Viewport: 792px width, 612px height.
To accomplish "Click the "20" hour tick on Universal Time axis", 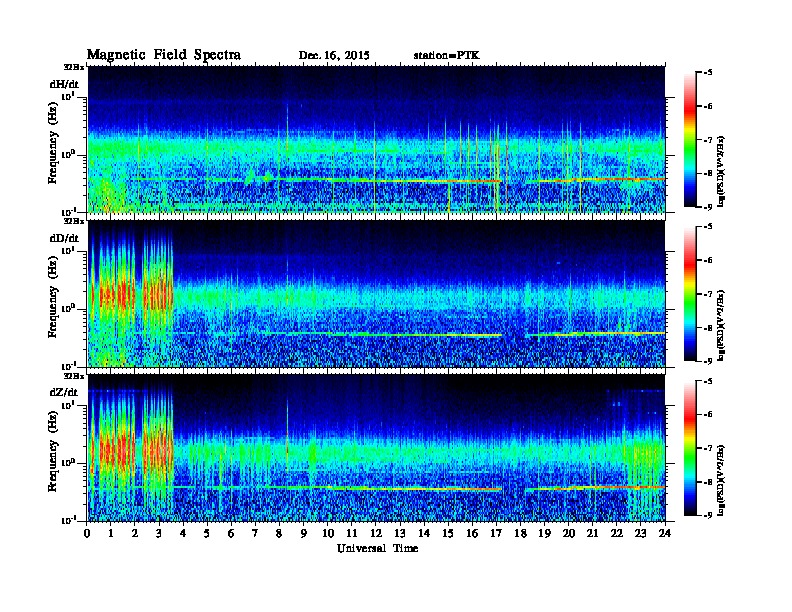I will coord(569,533).
